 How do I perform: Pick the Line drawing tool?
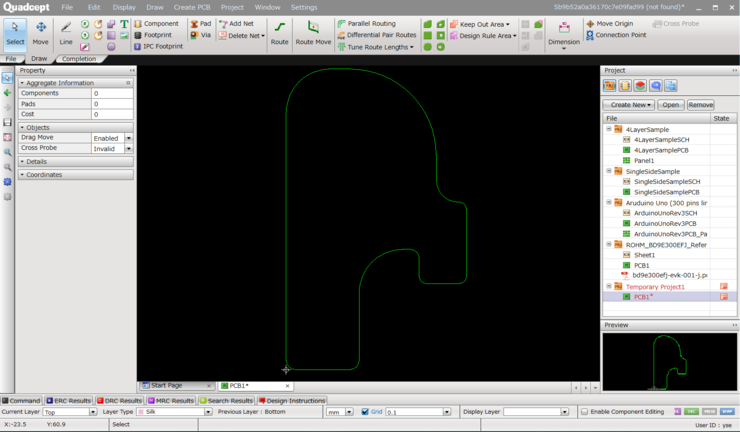[66, 34]
